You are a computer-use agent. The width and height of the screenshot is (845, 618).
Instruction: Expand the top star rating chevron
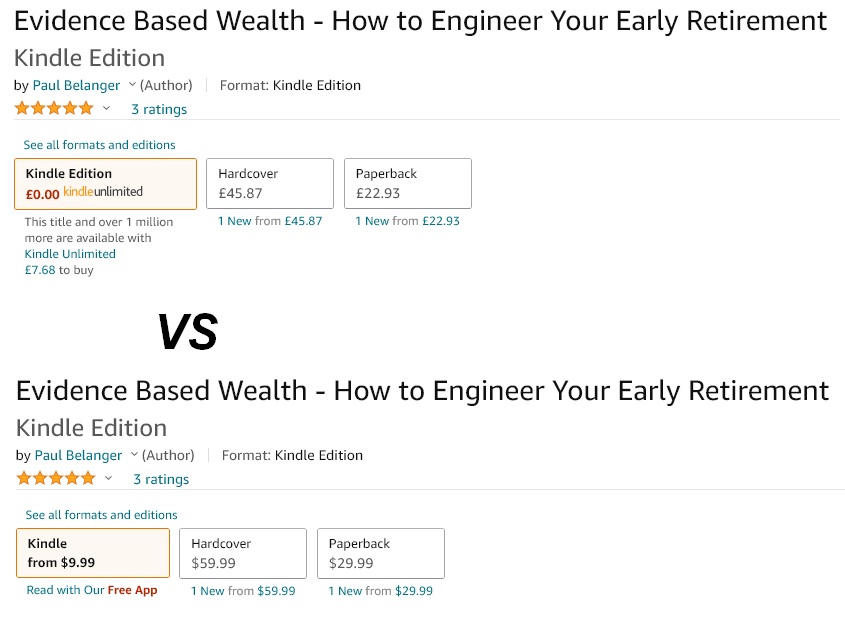[106, 108]
